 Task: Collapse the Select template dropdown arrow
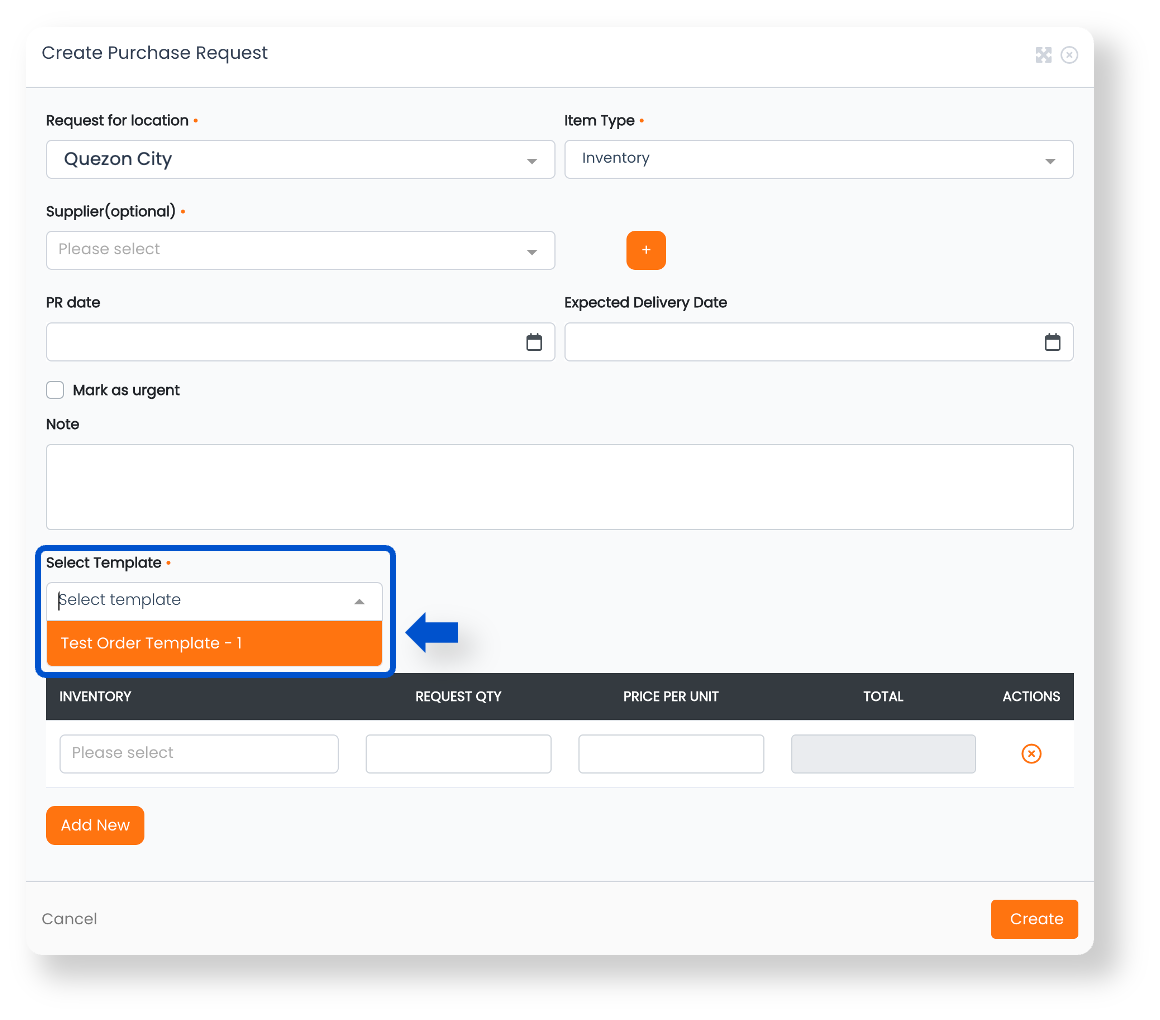click(x=360, y=601)
